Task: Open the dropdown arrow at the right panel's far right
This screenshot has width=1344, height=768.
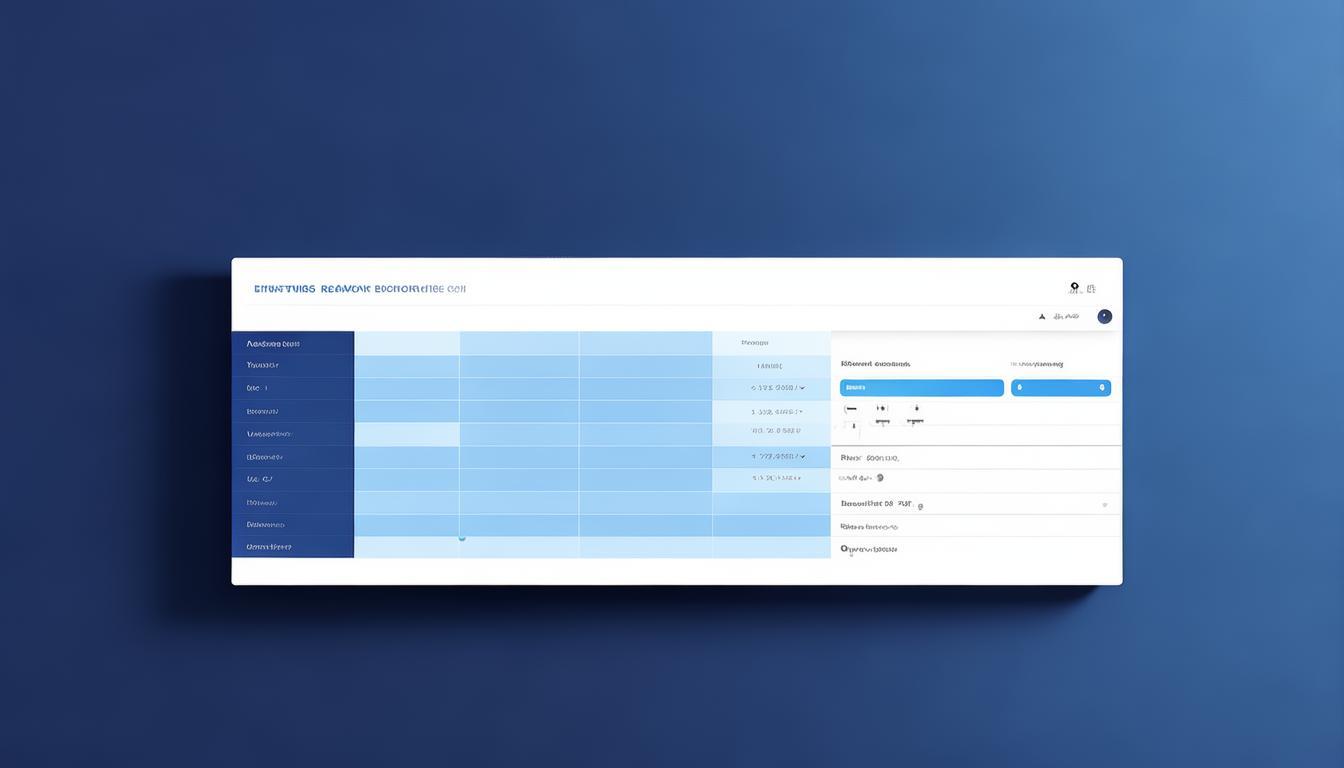Action: tap(1104, 505)
